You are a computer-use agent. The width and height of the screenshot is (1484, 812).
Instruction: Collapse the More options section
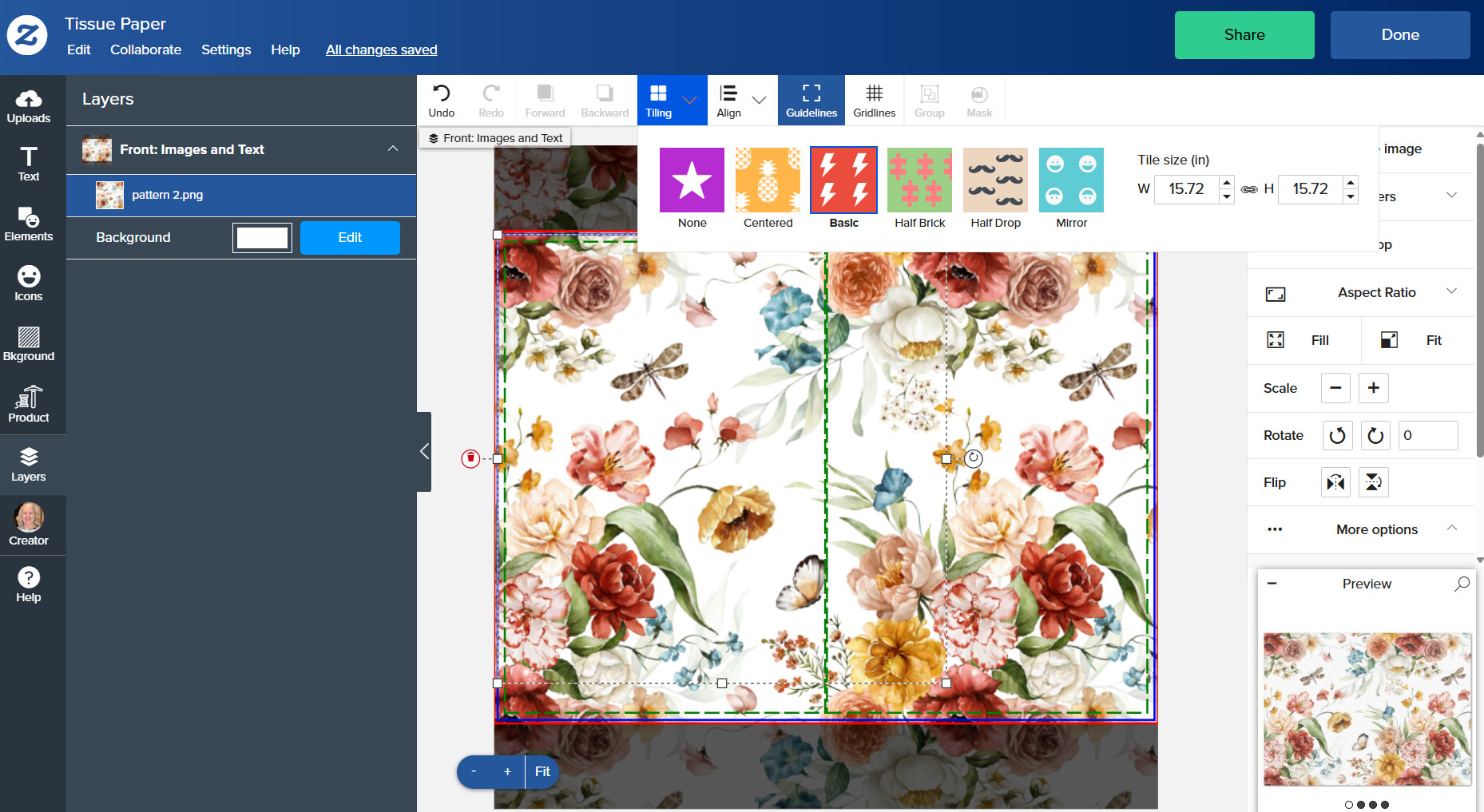[1451, 529]
